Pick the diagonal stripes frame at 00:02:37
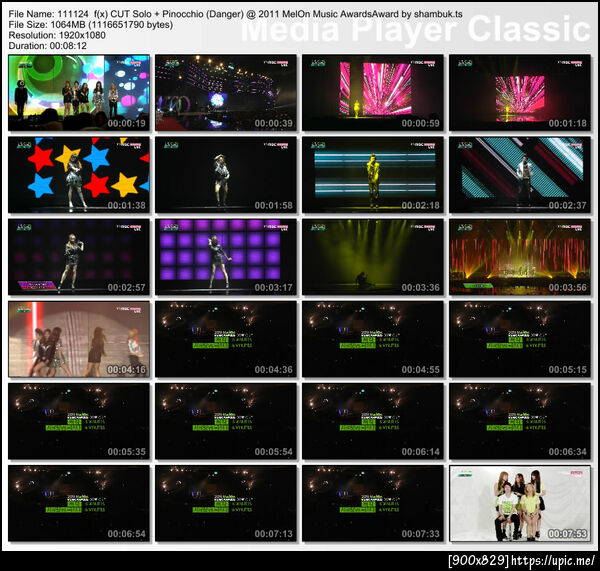This screenshot has width=600, height=571. (520, 175)
